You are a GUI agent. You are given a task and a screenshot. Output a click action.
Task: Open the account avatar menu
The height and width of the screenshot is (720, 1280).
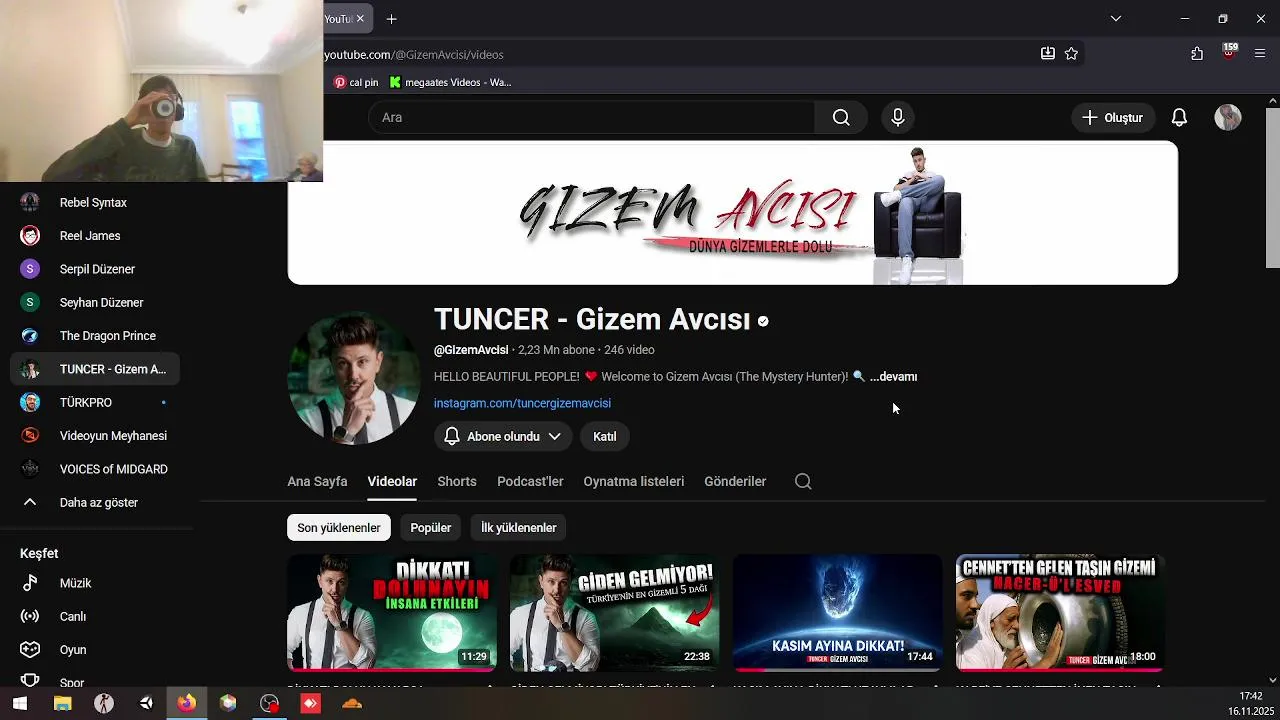point(1228,117)
